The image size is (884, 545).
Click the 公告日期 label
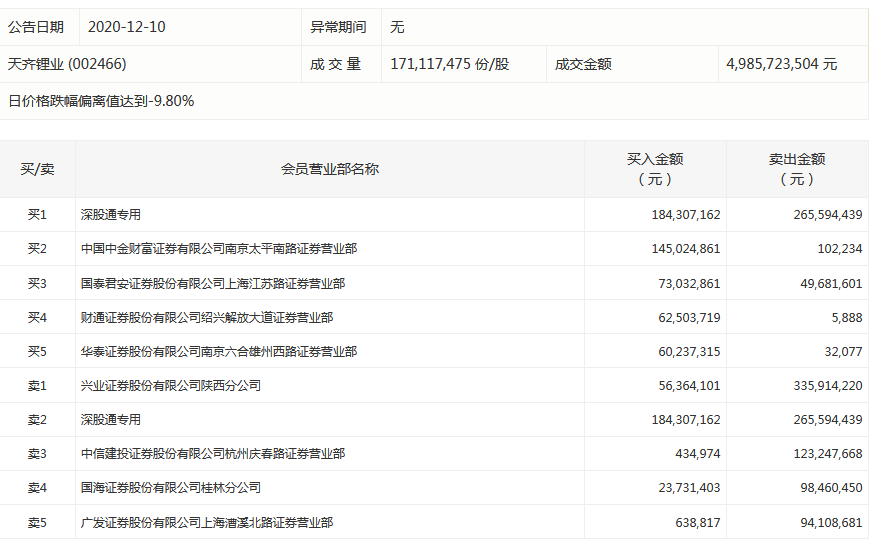[x=36, y=27]
